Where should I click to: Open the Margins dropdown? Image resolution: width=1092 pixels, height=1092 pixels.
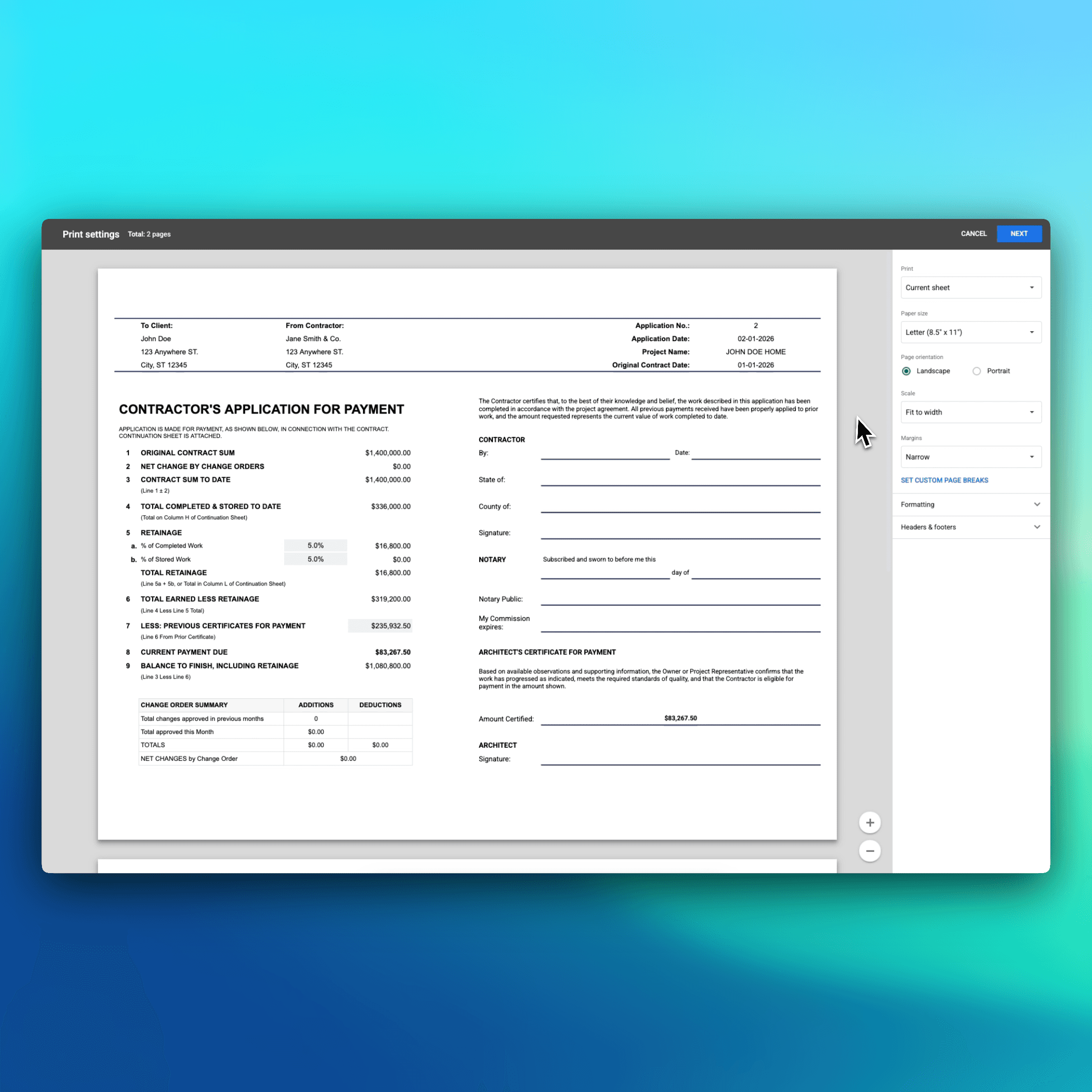[971, 457]
